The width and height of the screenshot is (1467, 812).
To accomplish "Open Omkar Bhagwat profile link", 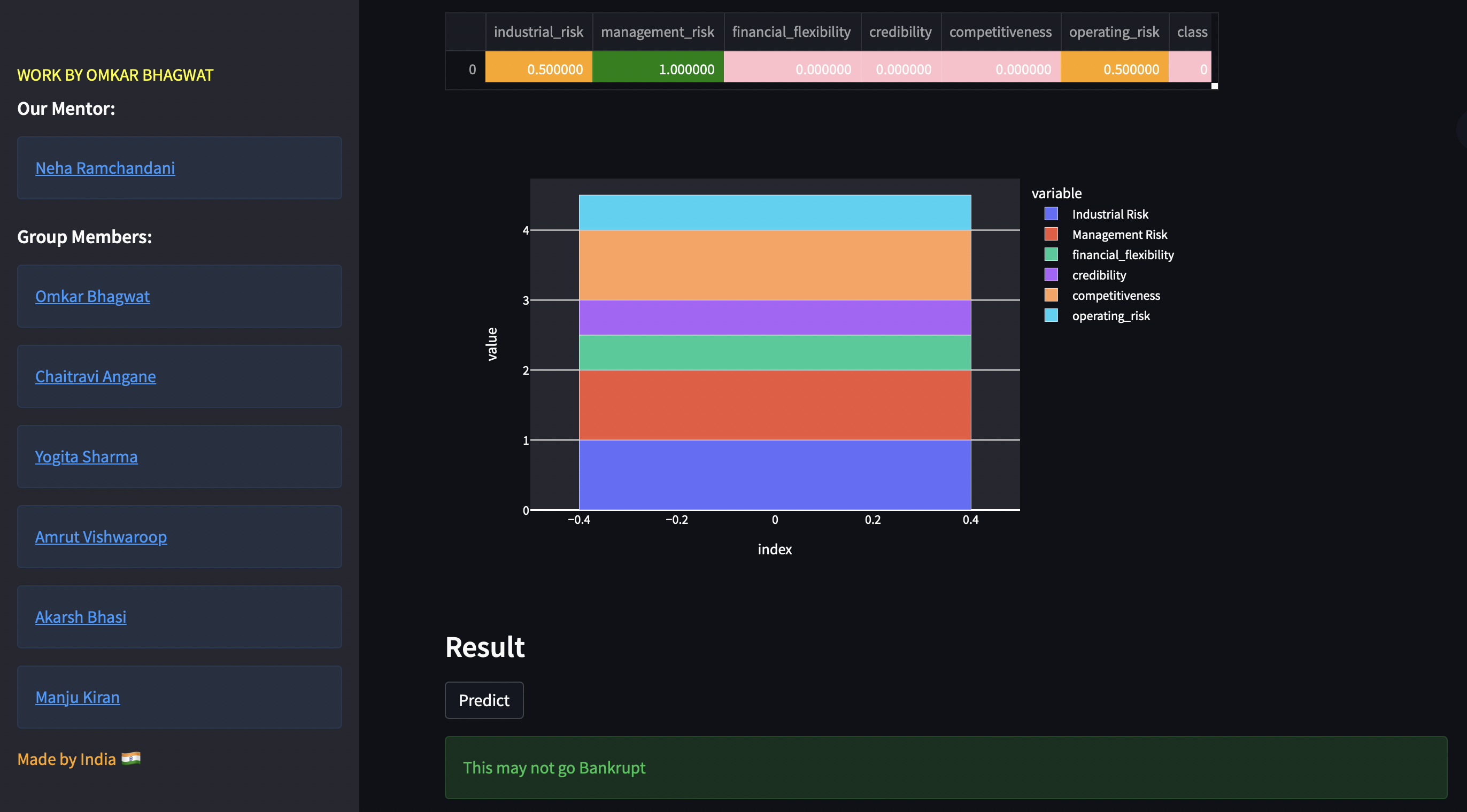I will [x=92, y=297].
